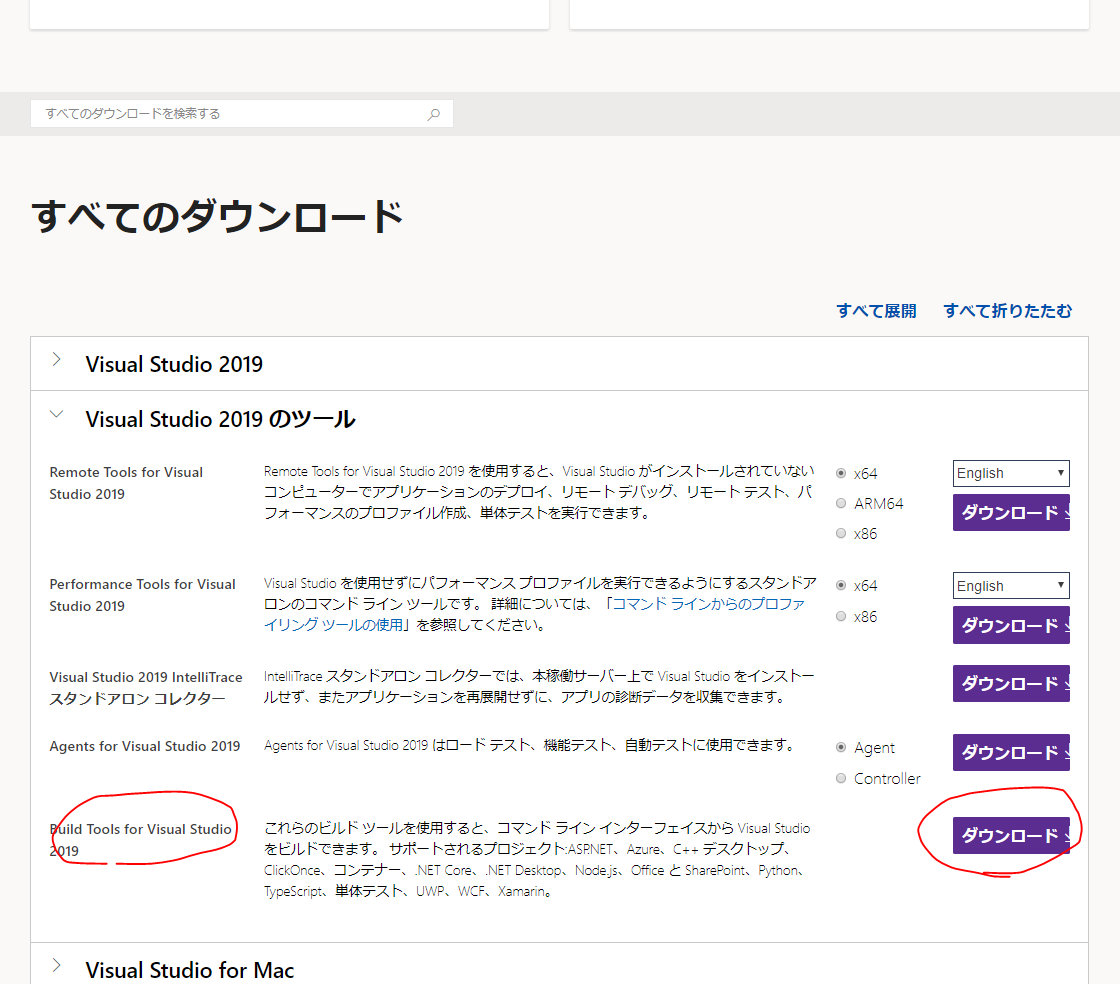This screenshot has height=984, width=1120.
Task: Select the Controller radio option
Action: tap(841, 778)
